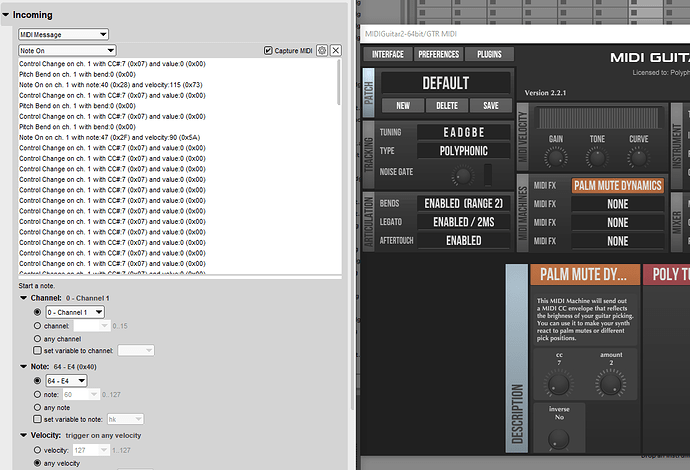This screenshot has width=690, height=470.
Task: Select the any channel radio option
Action: tap(37, 339)
